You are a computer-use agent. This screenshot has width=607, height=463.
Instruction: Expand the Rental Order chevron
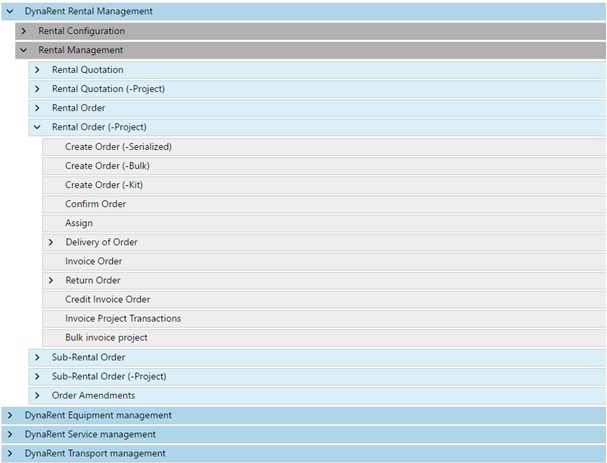pos(37,108)
